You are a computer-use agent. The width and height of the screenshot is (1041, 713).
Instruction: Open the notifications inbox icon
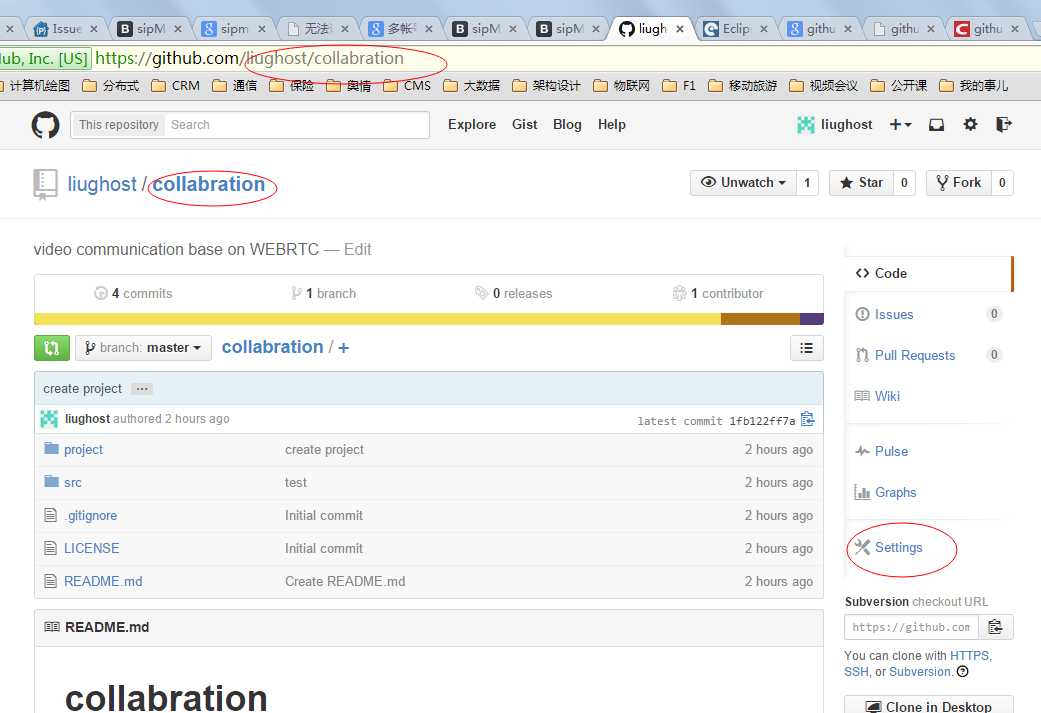coord(936,125)
